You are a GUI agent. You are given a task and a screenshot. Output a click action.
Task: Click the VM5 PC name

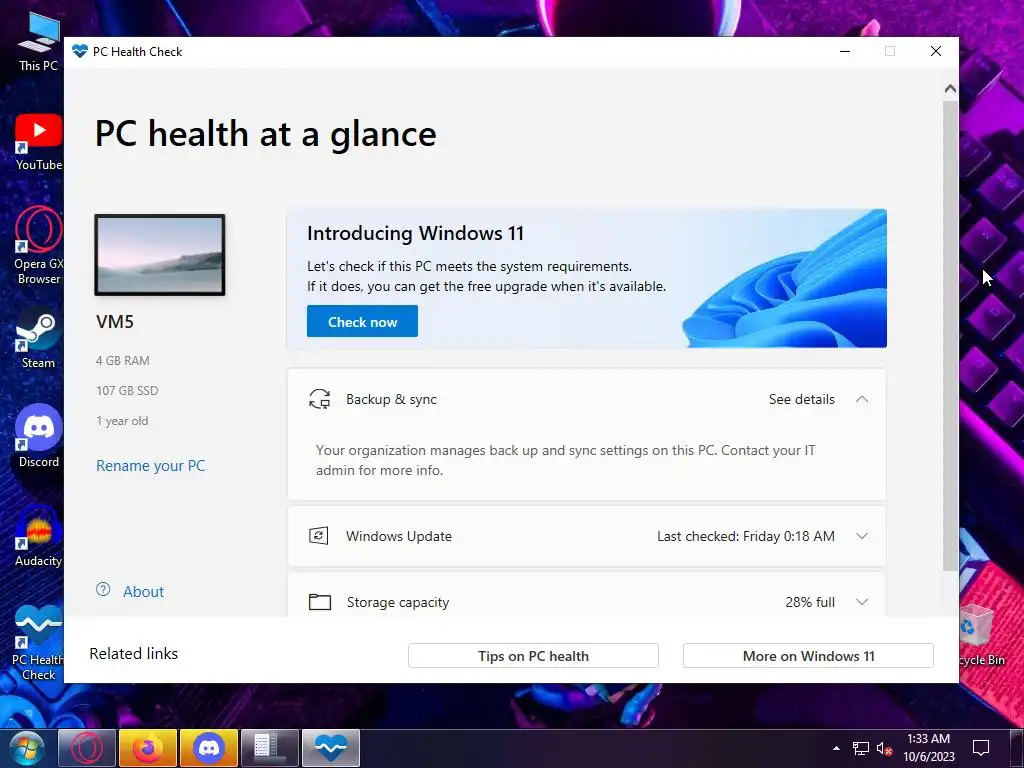click(x=115, y=321)
